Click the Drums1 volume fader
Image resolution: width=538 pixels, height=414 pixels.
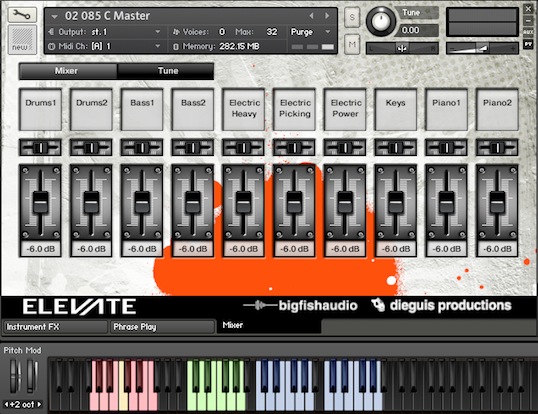(x=40, y=202)
